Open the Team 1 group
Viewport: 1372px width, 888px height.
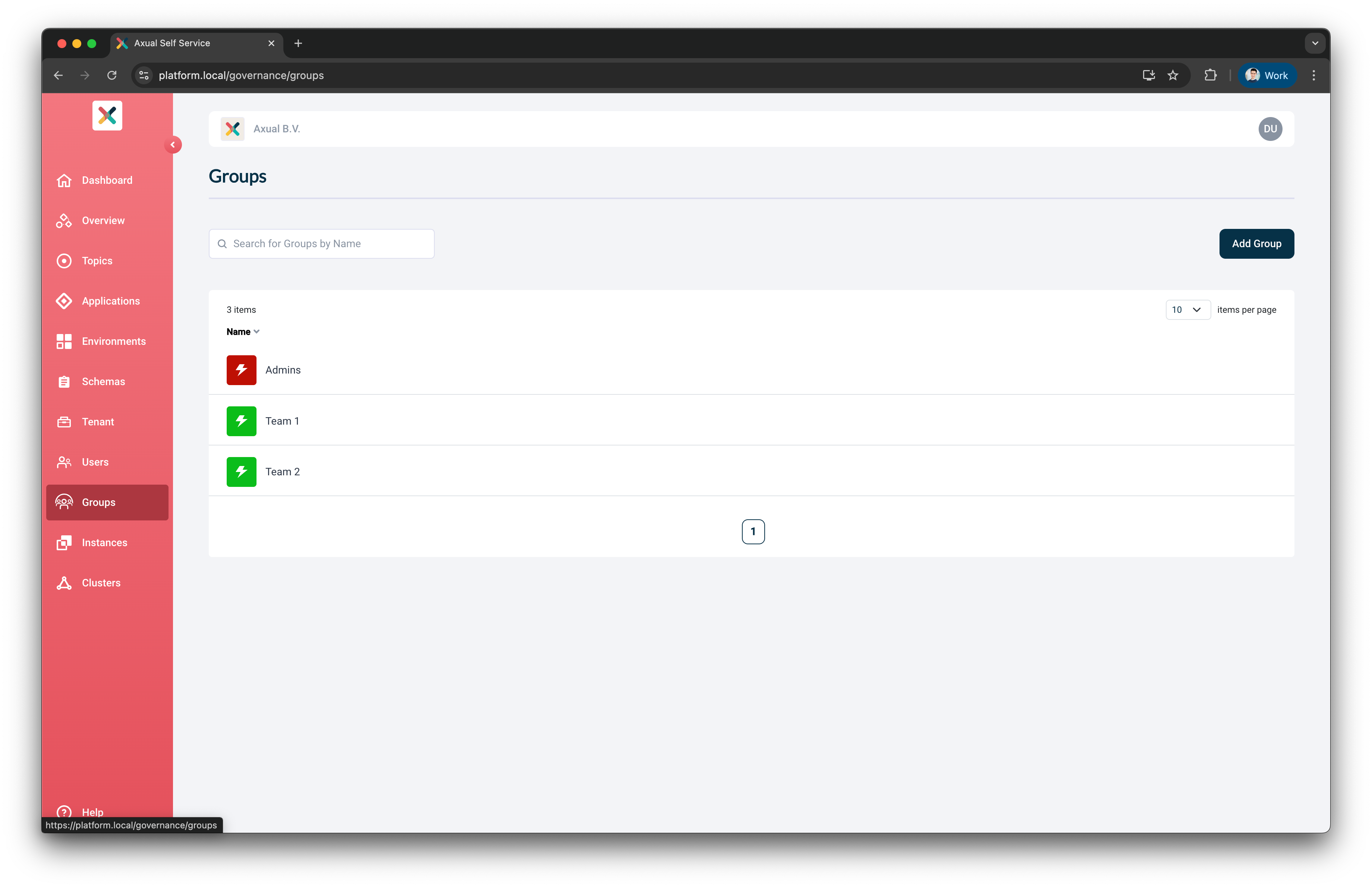point(282,421)
